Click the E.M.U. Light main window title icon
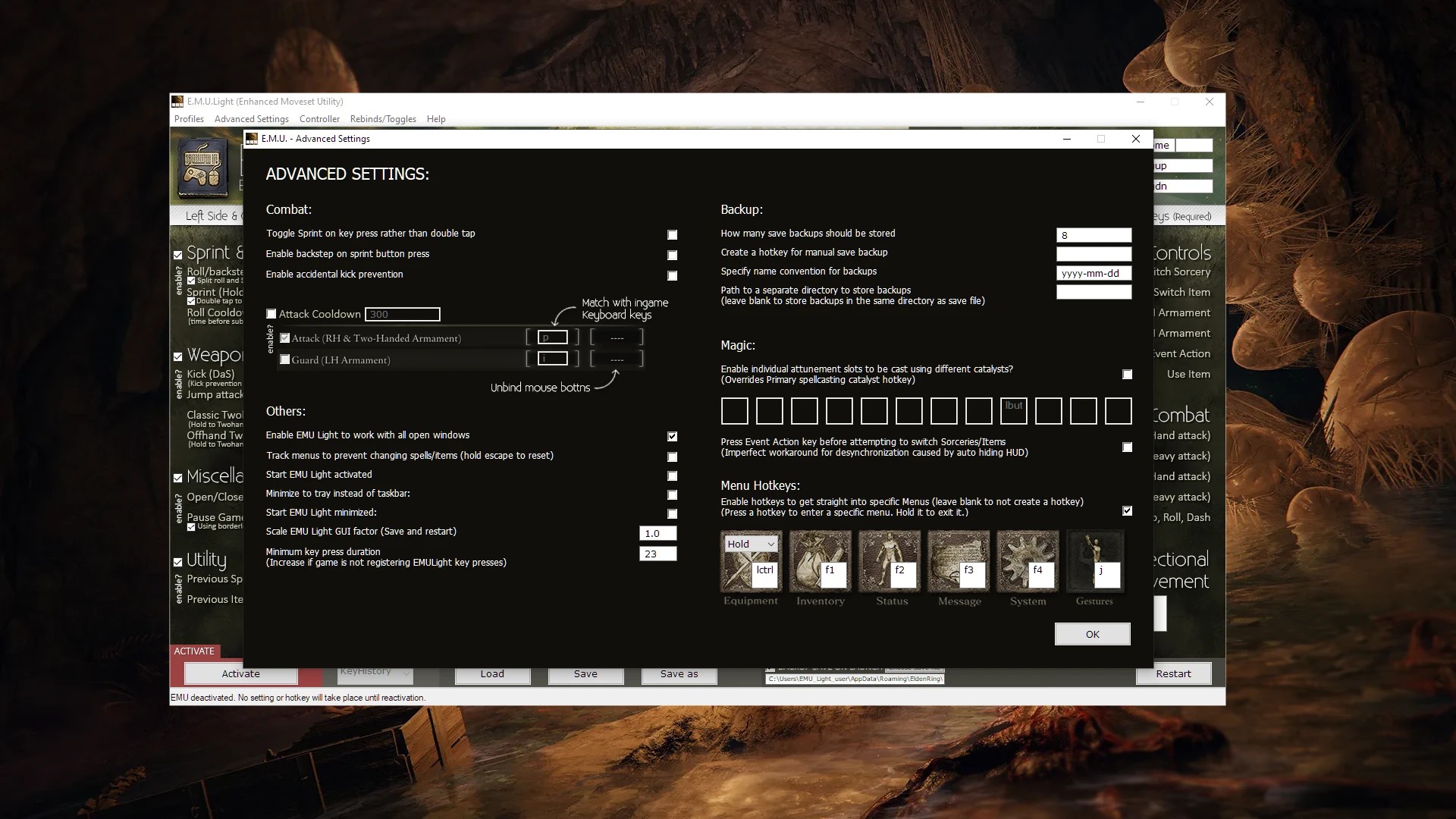This screenshot has width=1456, height=819. (x=177, y=102)
